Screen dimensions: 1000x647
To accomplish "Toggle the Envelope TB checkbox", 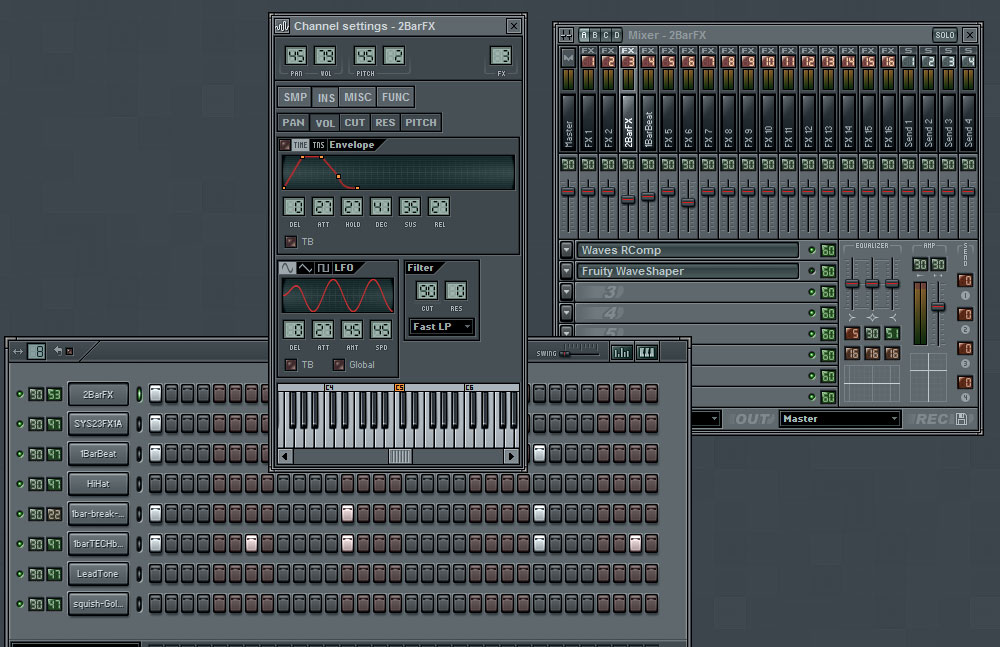I will [291, 242].
